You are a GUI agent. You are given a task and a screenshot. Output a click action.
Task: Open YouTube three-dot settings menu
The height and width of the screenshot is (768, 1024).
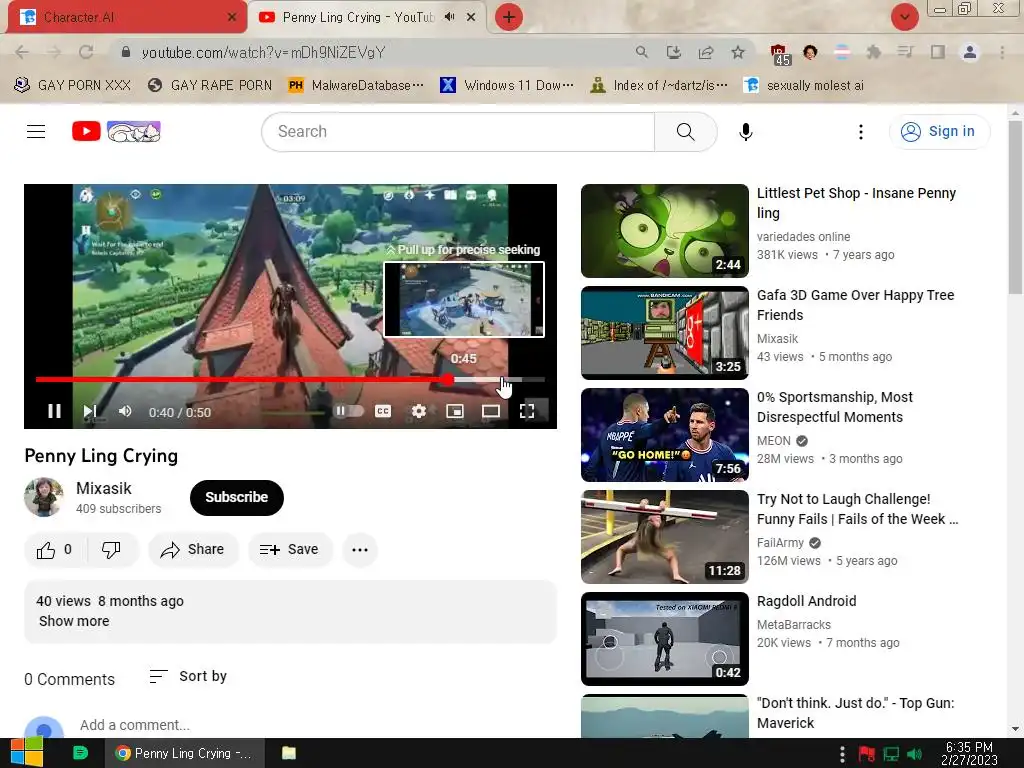861,132
